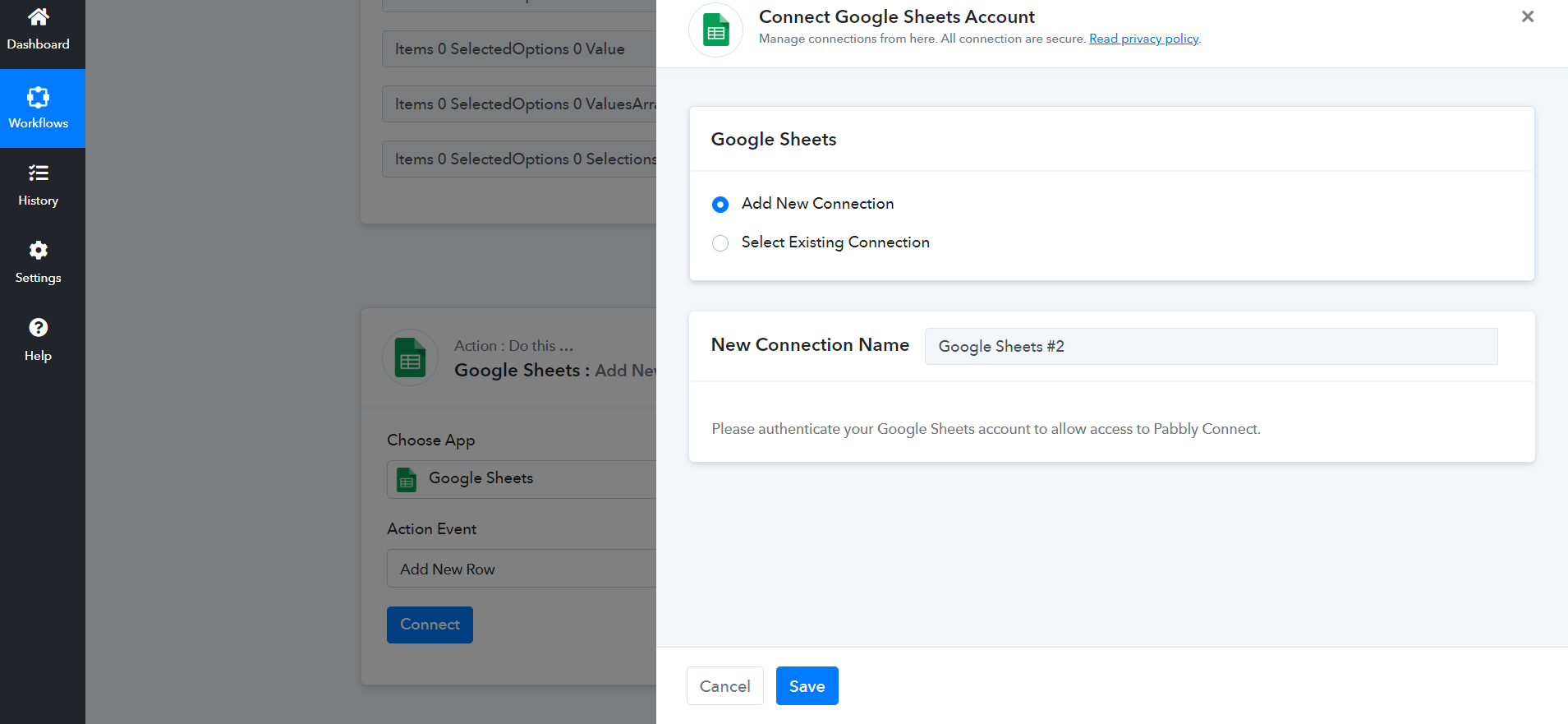Click the Items 0 SelectedOptions 0 ValuesArr field
Image resolution: width=1568 pixels, height=724 pixels.
(x=519, y=104)
